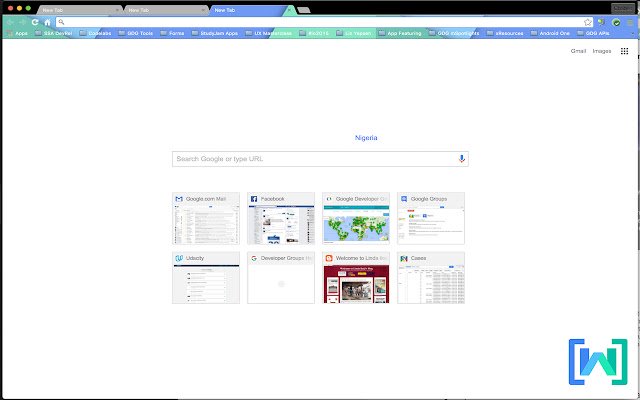Switch to the second New Tab
The image size is (640, 400).
(165, 10)
